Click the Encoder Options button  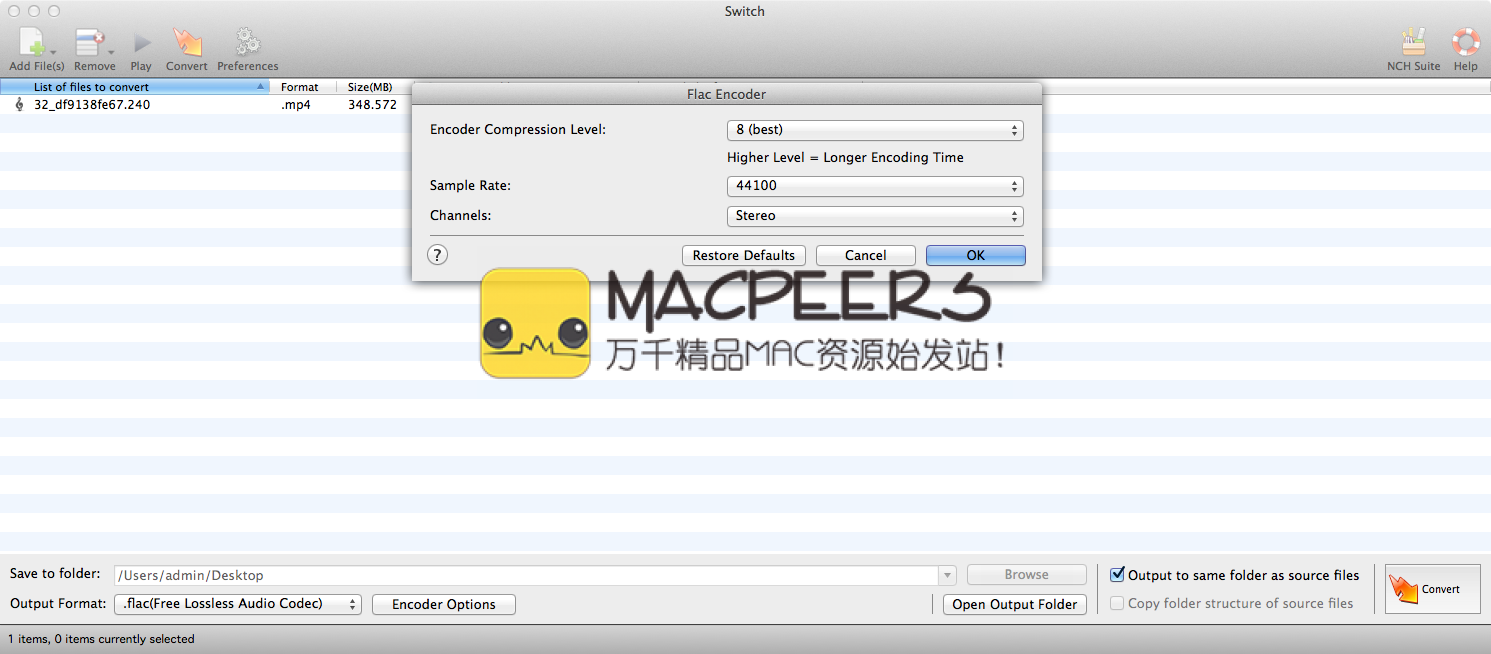click(x=444, y=604)
